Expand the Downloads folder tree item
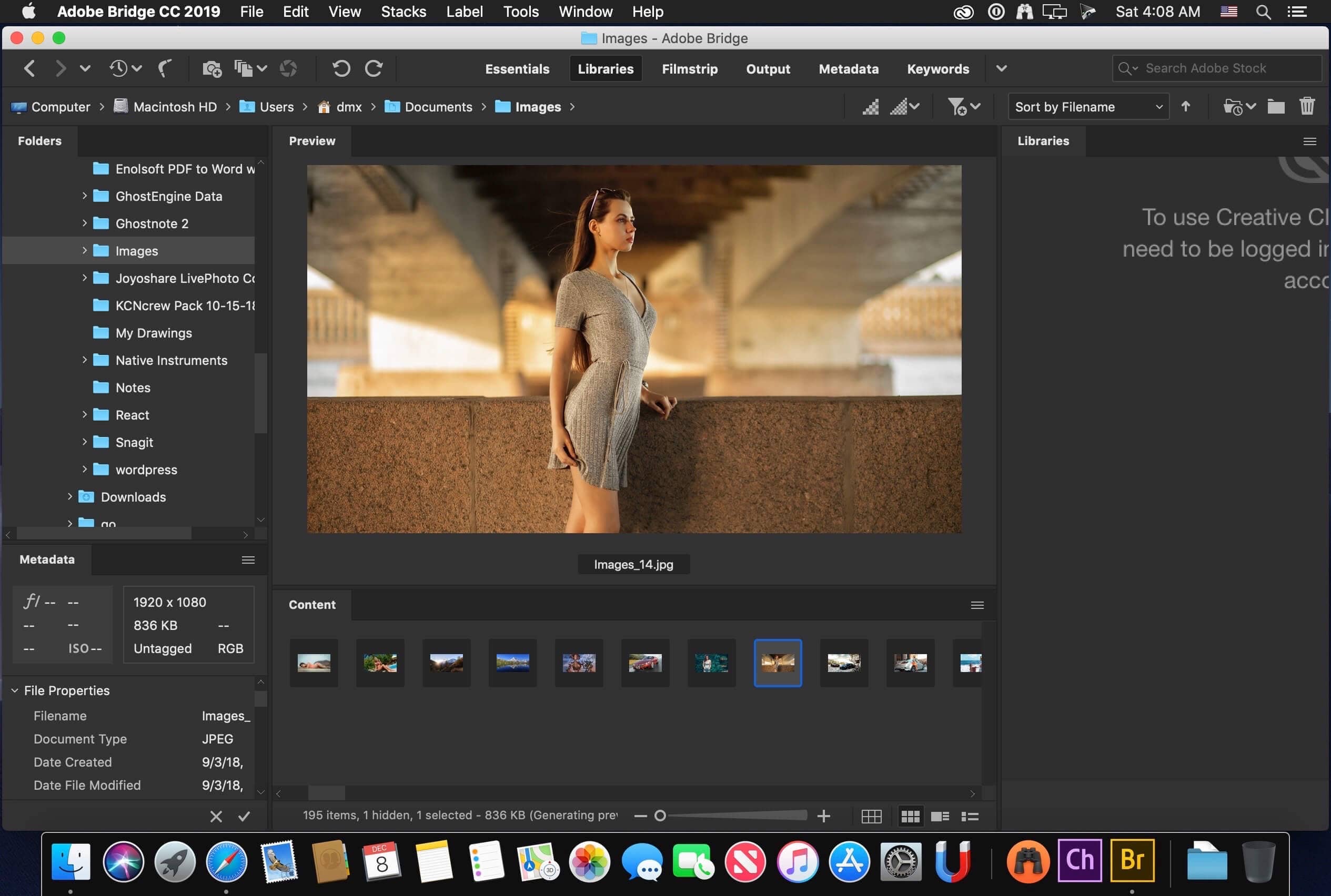The height and width of the screenshot is (896, 1331). coord(71,496)
